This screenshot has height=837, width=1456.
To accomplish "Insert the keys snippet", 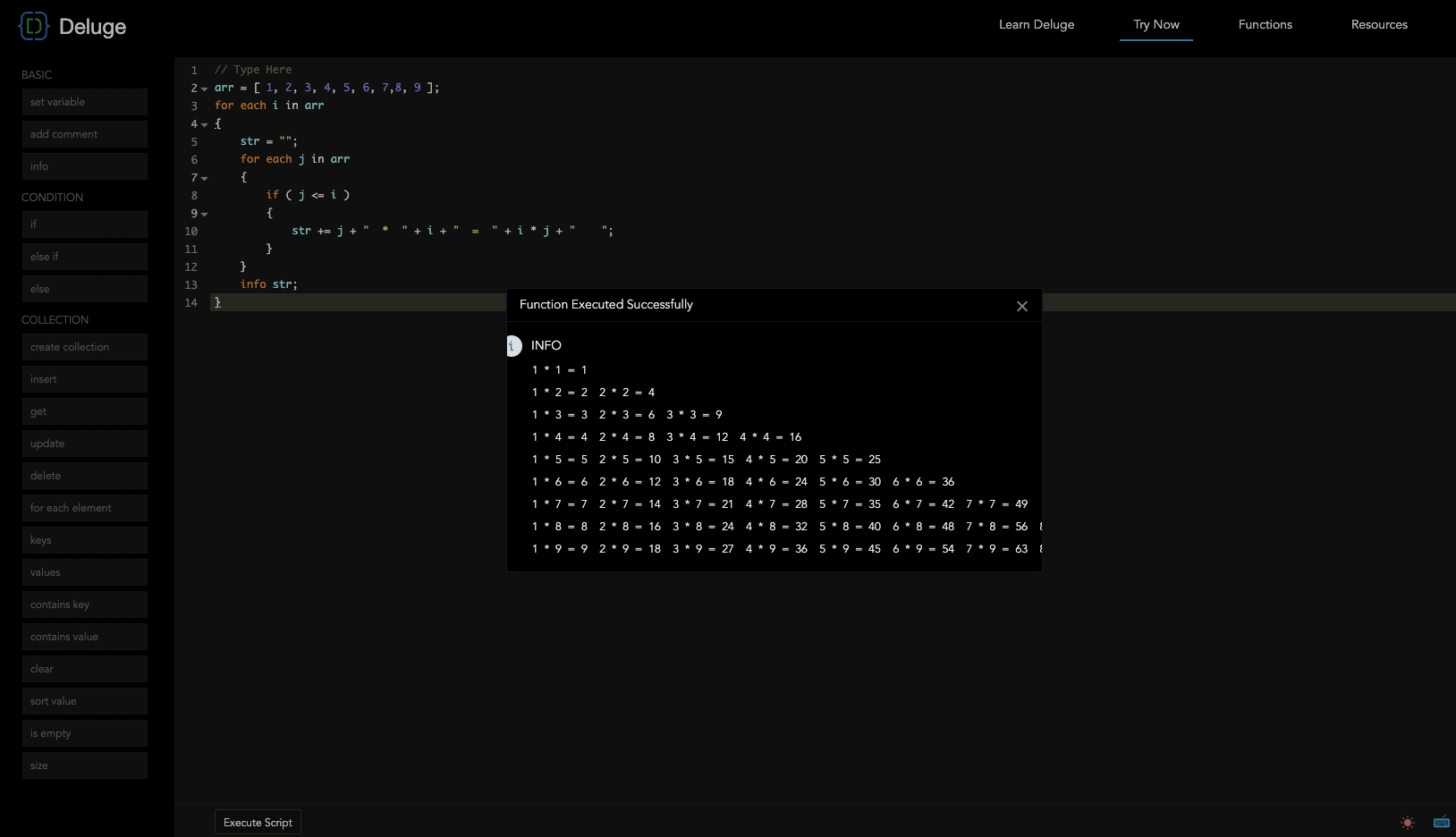I will click(x=85, y=540).
